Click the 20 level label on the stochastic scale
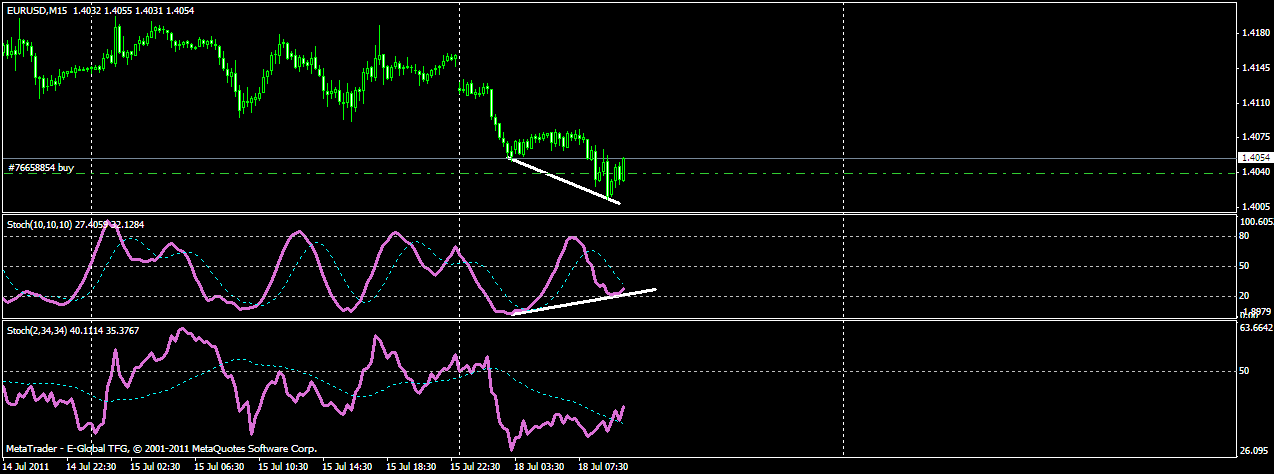 1245,296
